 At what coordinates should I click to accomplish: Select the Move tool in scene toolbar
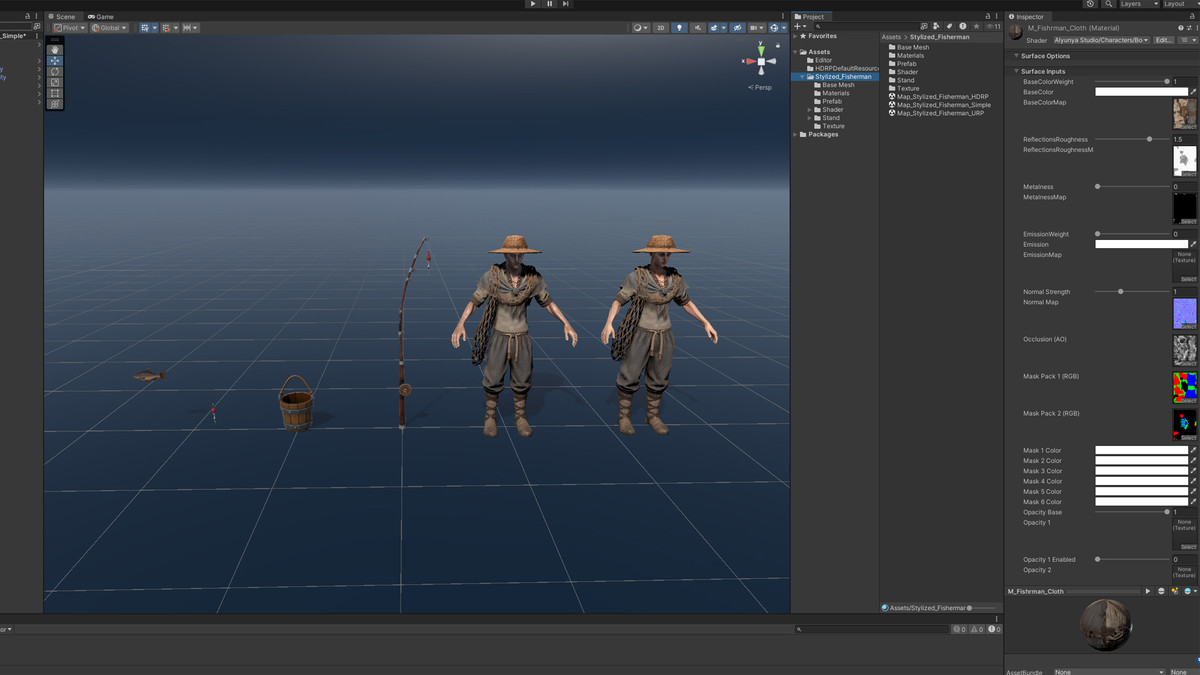[55, 61]
